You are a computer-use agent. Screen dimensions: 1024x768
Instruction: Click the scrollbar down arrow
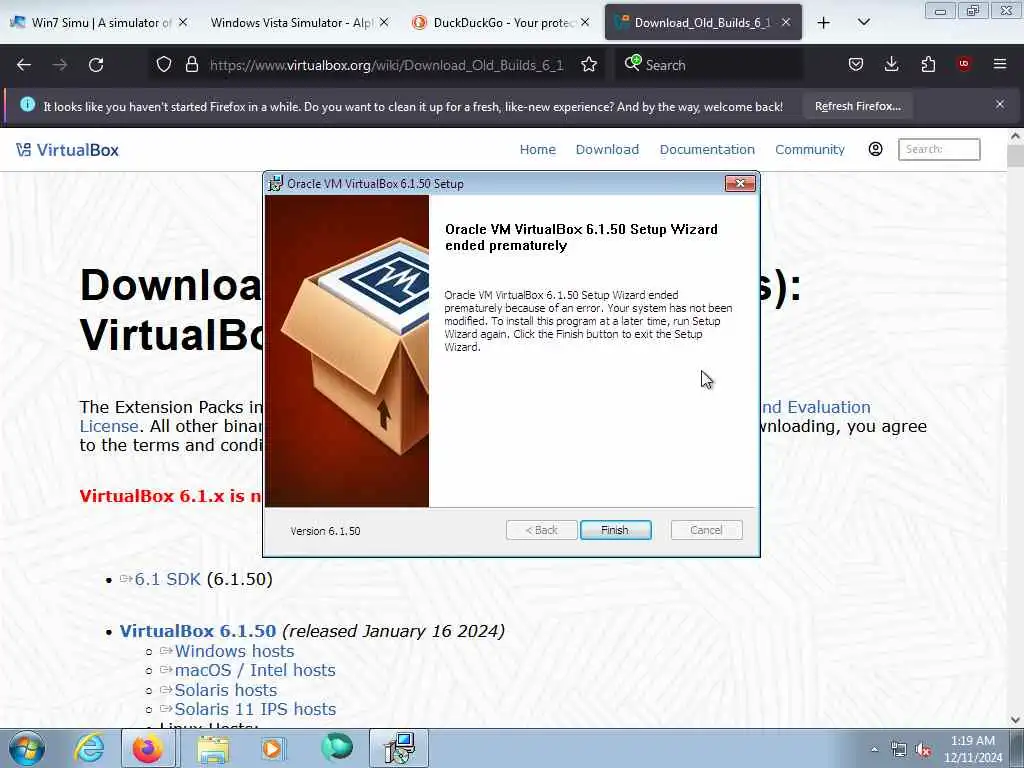[x=1015, y=720]
